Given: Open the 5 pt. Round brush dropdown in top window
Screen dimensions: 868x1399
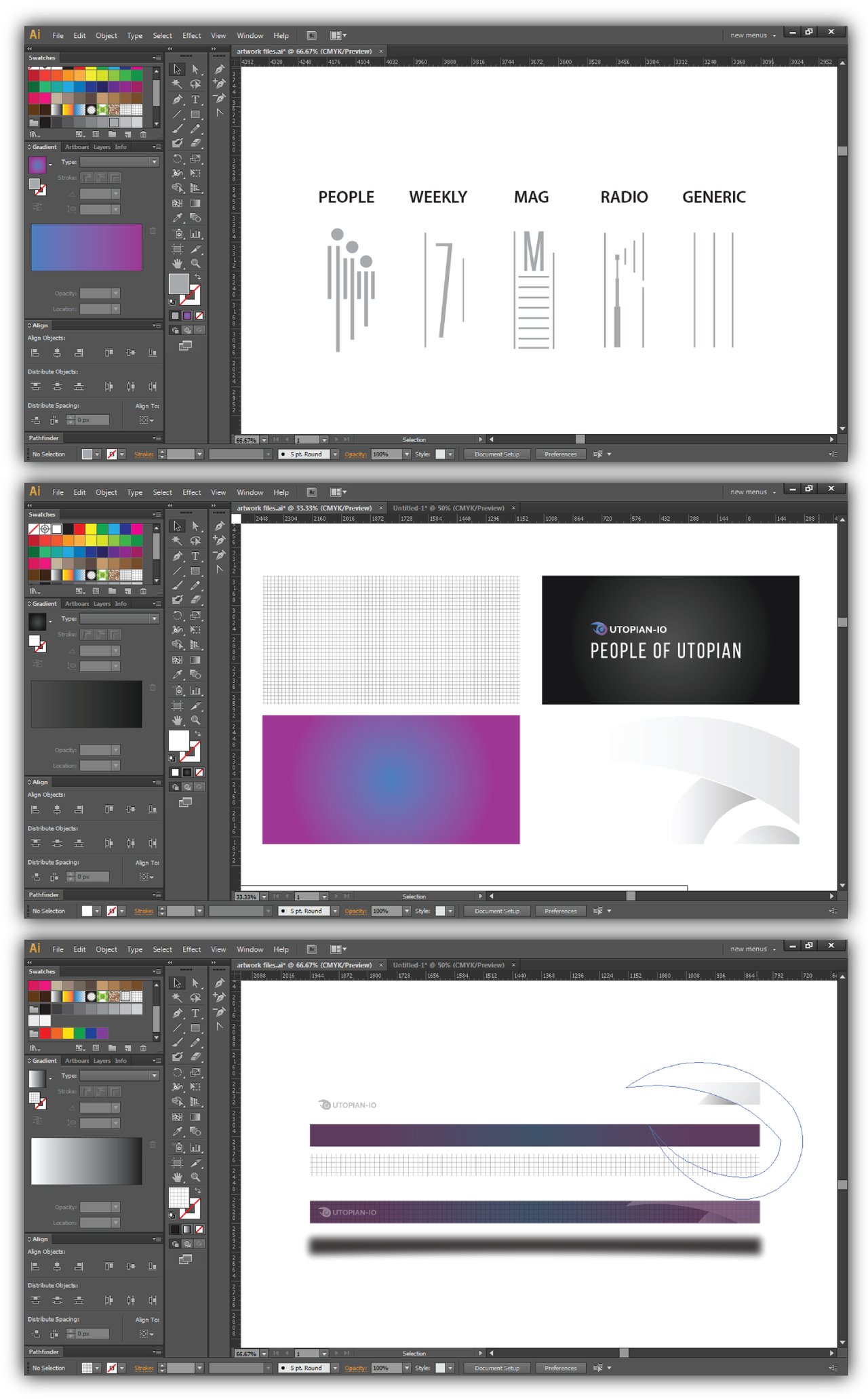Looking at the screenshot, I should click(335, 454).
